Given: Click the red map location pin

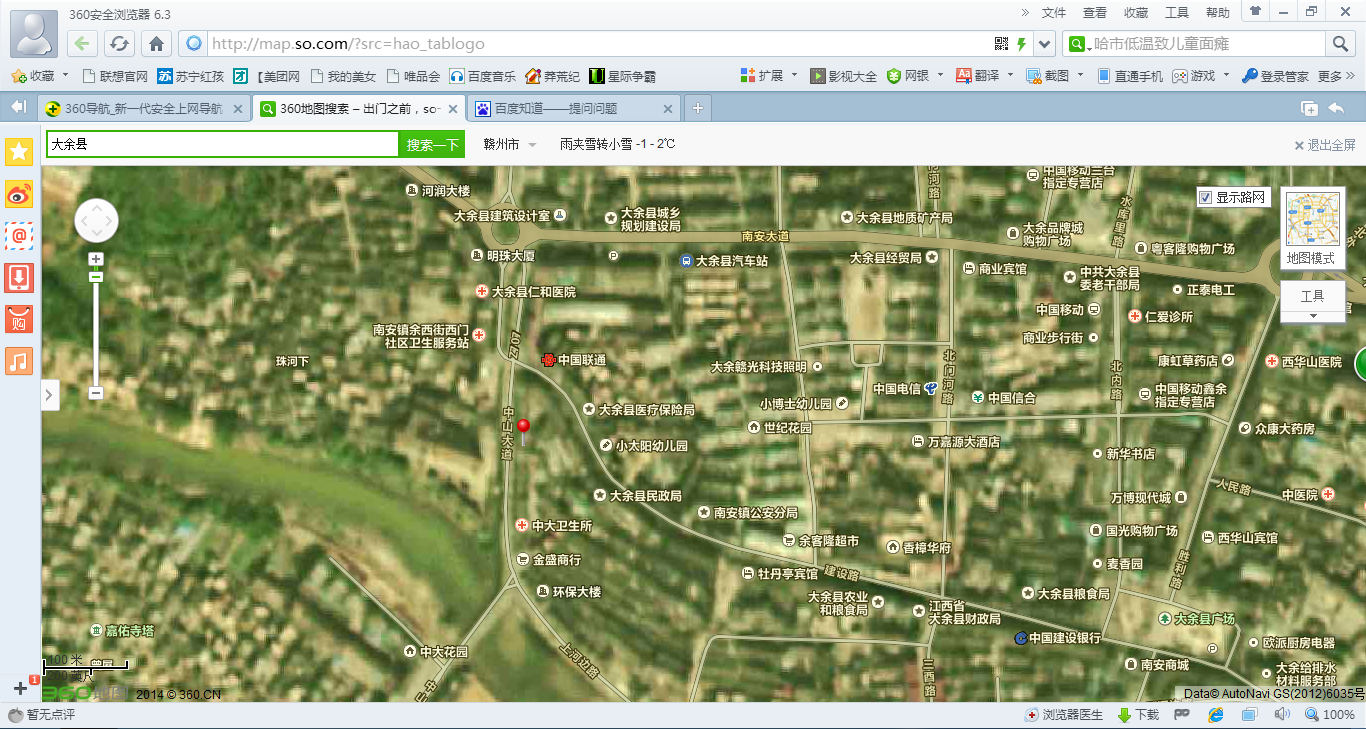Looking at the screenshot, I should click(x=523, y=430).
